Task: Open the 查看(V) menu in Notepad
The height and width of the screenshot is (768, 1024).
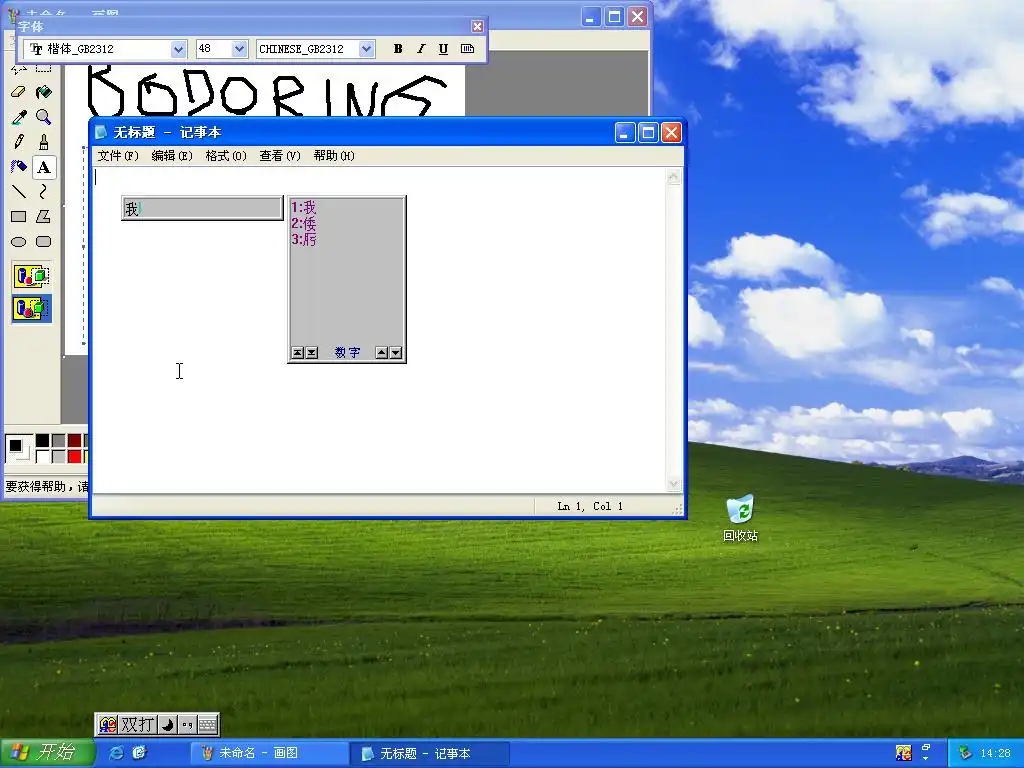Action: pos(280,155)
